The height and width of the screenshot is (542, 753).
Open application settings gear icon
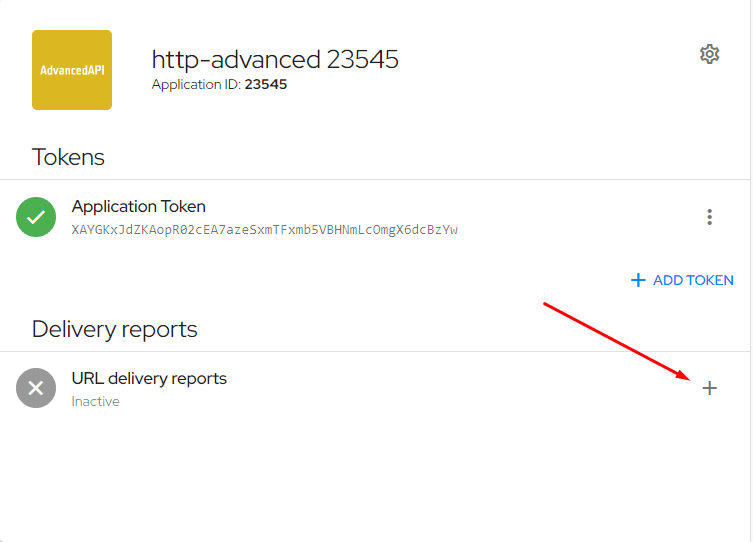pos(709,54)
